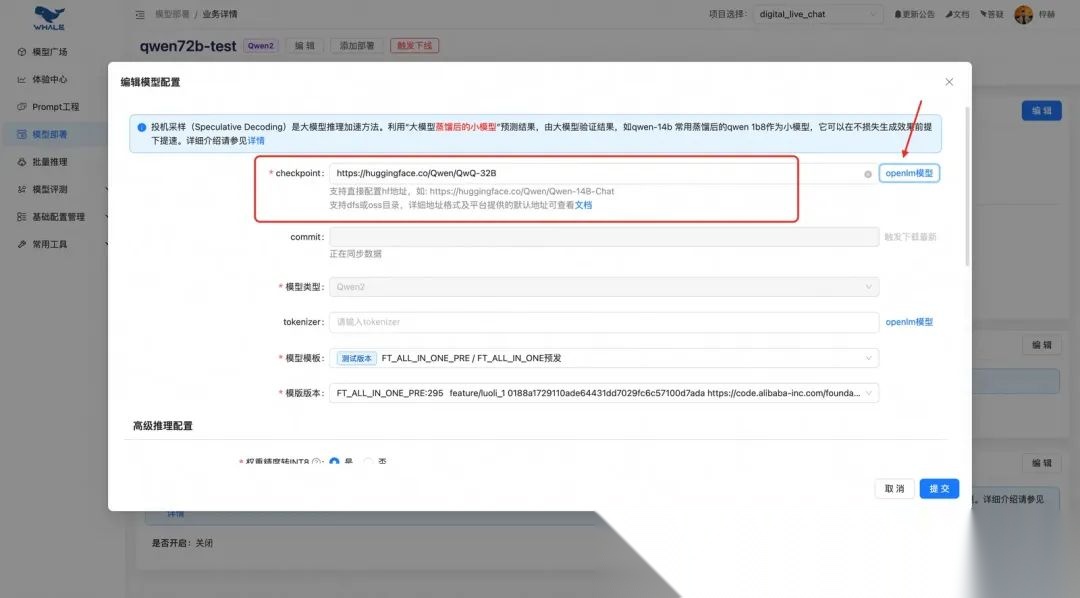Image resolution: width=1080 pixels, height=598 pixels.
Task: Click the 模型广场 sidebar icon
Action: (21, 52)
